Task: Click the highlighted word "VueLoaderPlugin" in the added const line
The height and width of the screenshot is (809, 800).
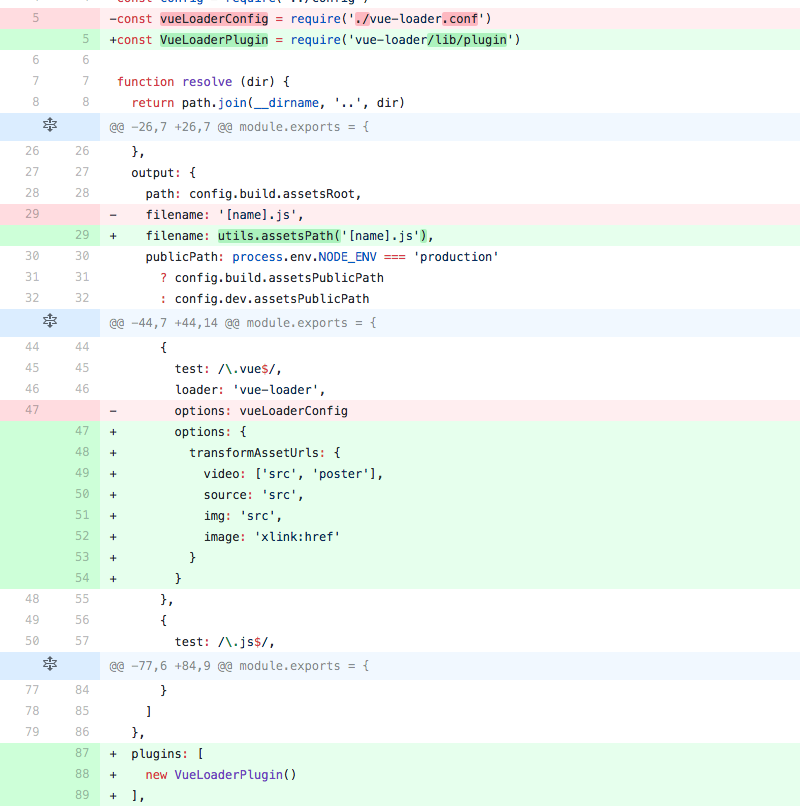Action: pos(214,40)
